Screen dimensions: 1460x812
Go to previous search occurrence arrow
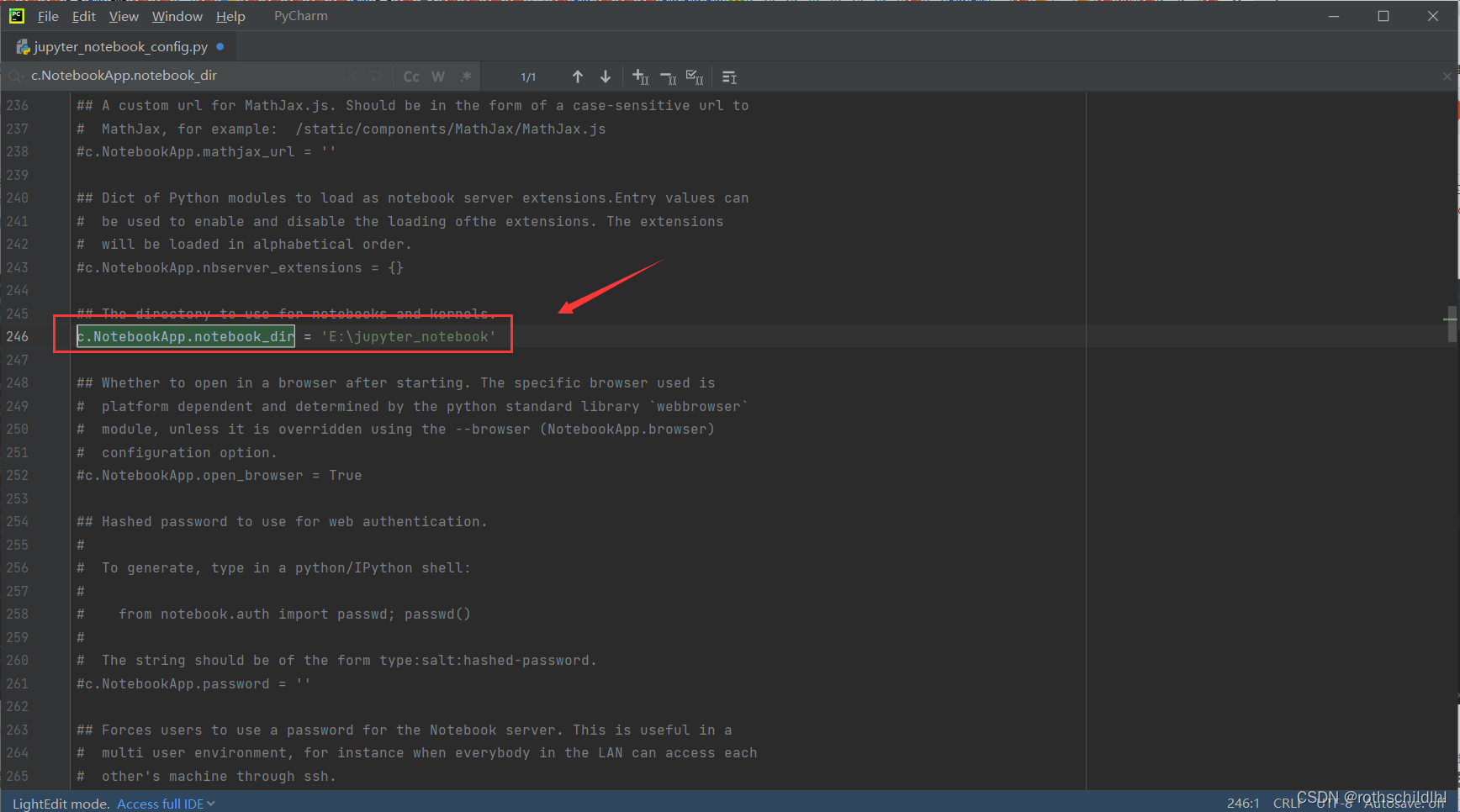[578, 76]
